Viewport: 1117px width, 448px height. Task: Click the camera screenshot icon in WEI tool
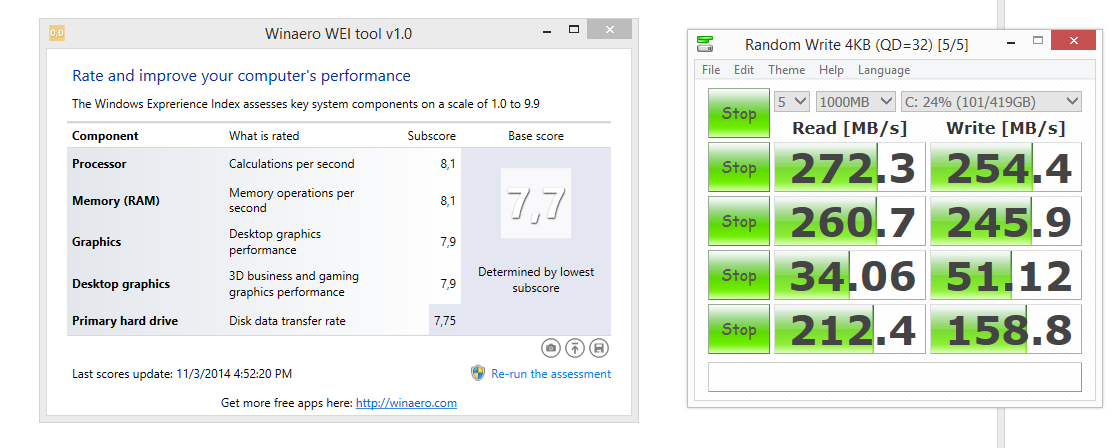(550, 348)
